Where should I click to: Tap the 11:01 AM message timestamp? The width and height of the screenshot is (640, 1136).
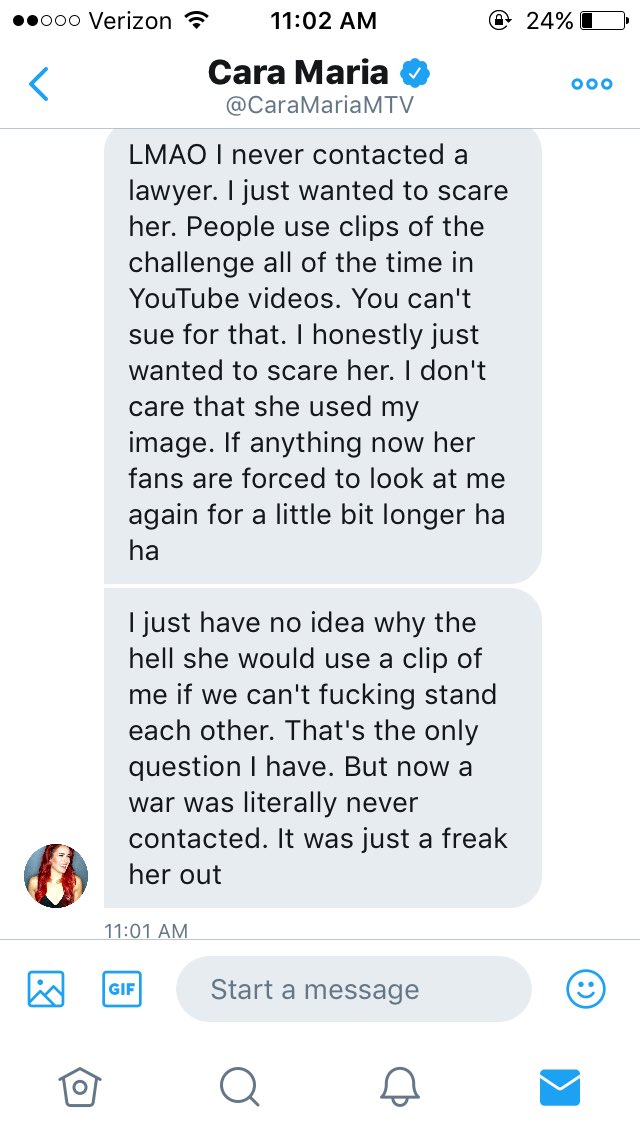coord(146,930)
